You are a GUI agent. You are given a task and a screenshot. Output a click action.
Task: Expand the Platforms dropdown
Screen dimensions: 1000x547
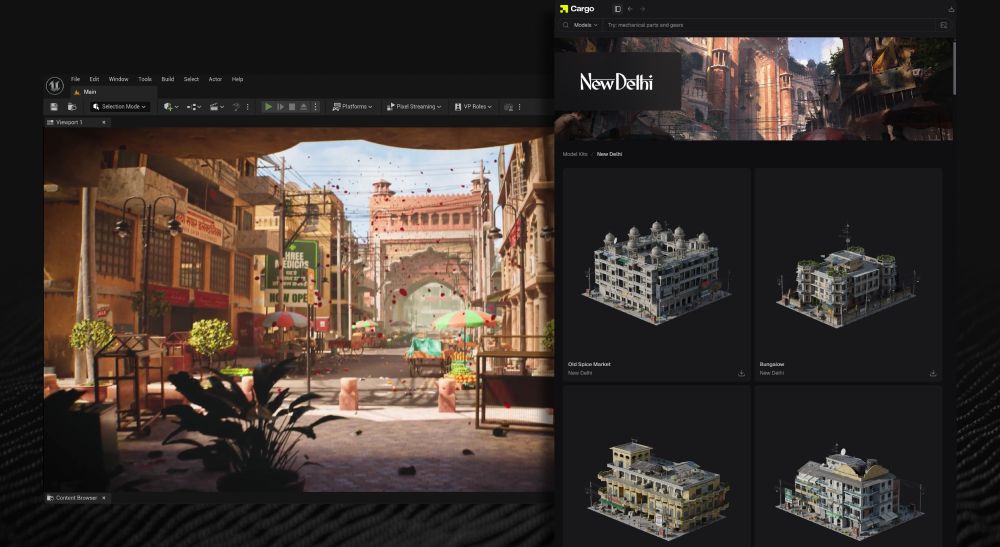click(x=351, y=106)
